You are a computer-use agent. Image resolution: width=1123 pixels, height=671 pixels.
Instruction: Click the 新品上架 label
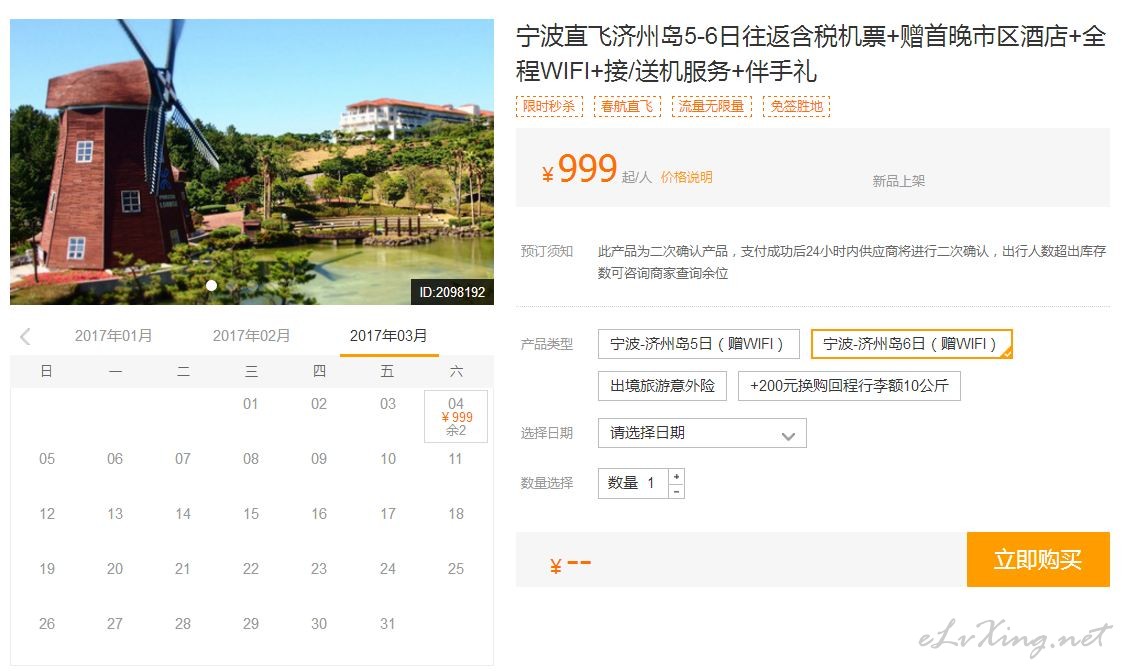[899, 181]
